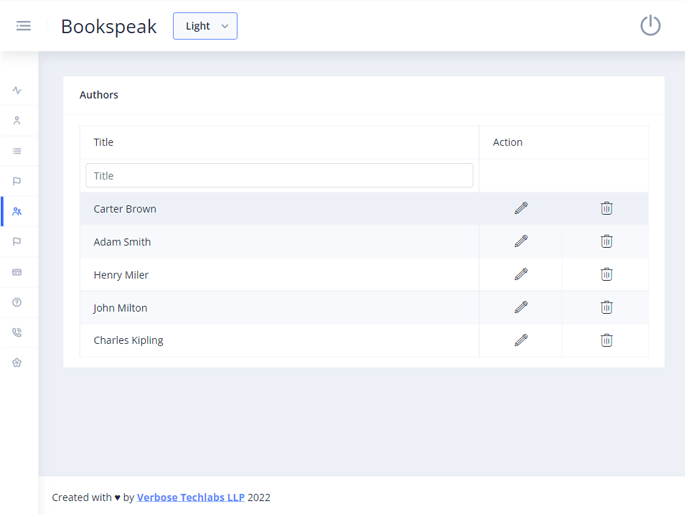Click the Authors card heading

(99, 95)
